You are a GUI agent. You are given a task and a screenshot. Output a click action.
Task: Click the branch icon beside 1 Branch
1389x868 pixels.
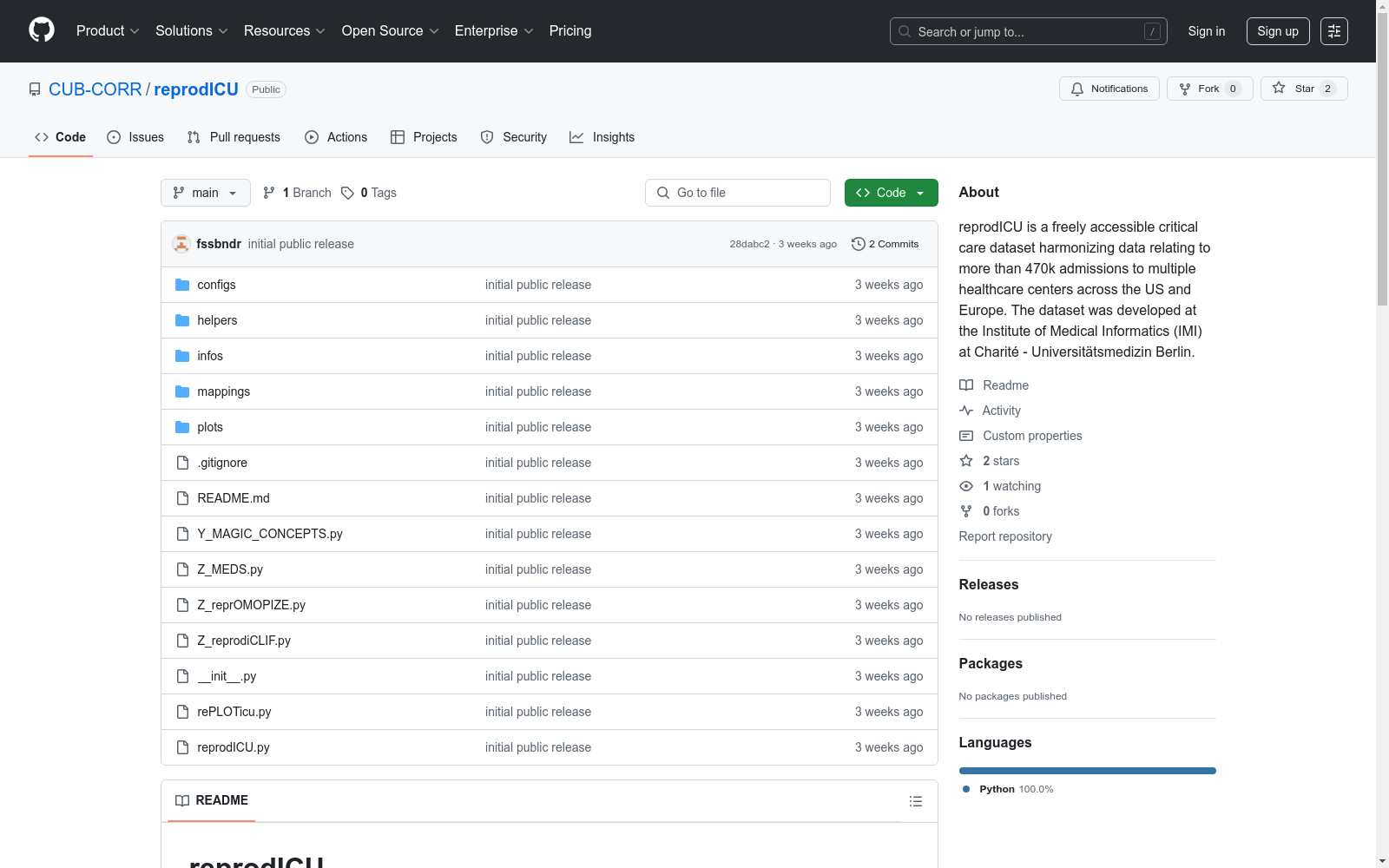coord(269,193)
